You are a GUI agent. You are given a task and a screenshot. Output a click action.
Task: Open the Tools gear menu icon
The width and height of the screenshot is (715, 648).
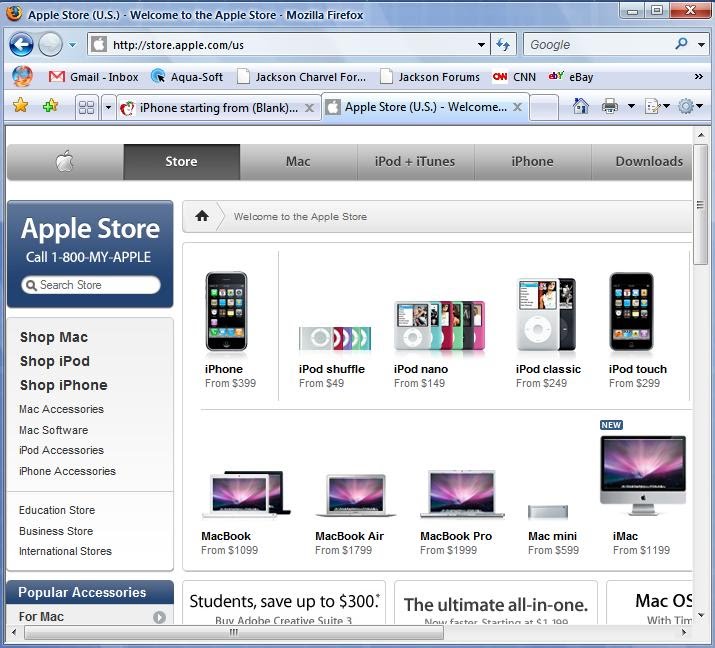pos(690,106)
